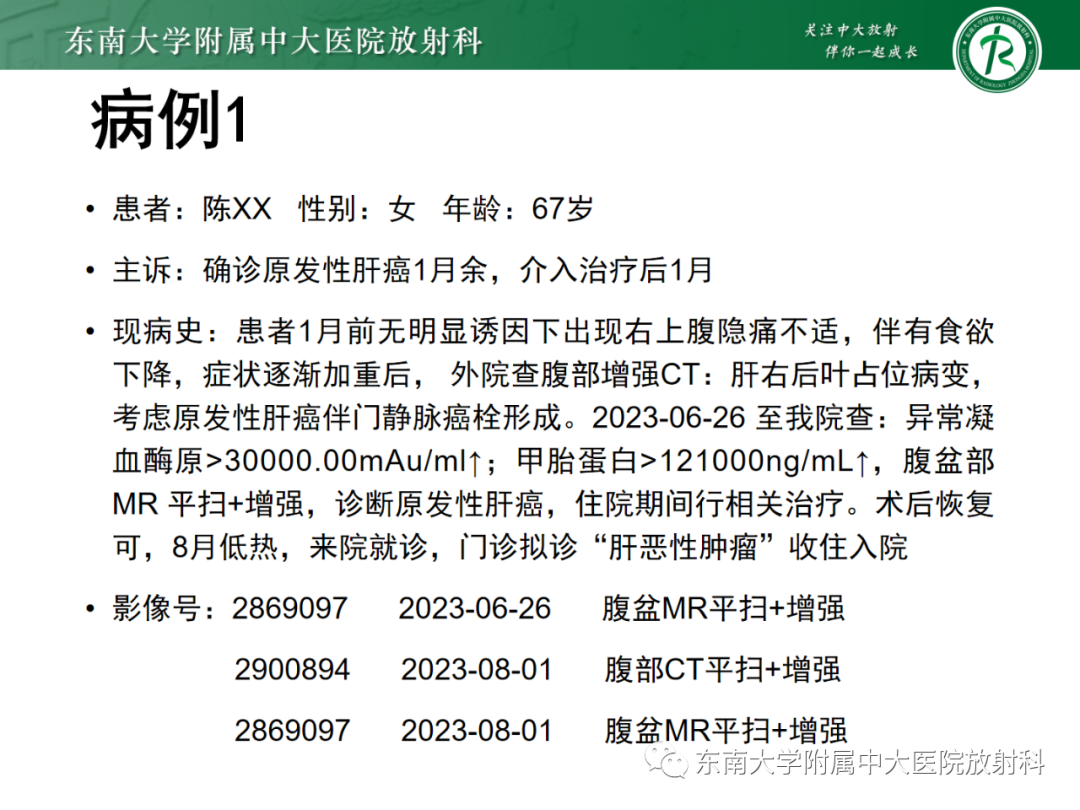Click image number 2900894
1080x810 pixels.
(292, 669)
